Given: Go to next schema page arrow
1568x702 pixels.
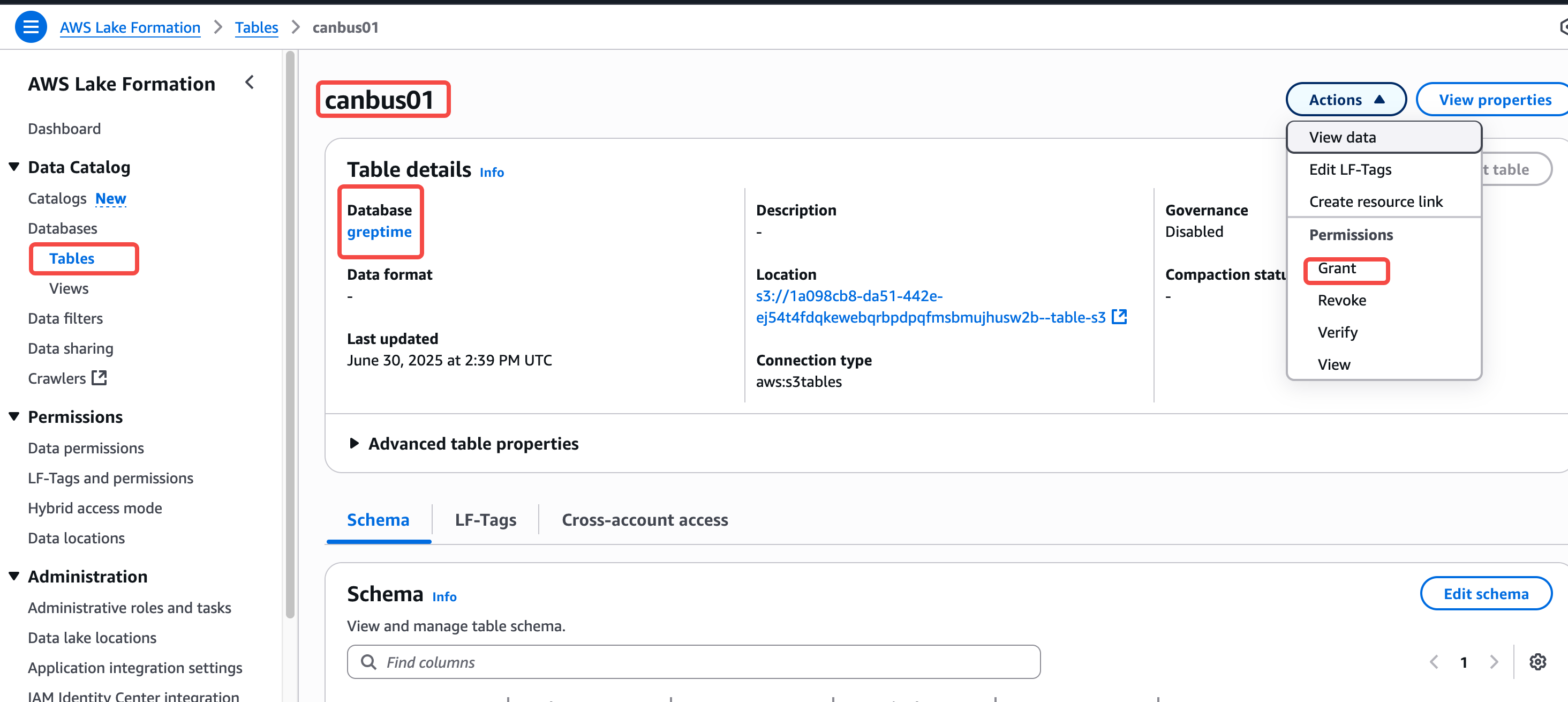Looking at the screenshot, I should [1494, 662].
